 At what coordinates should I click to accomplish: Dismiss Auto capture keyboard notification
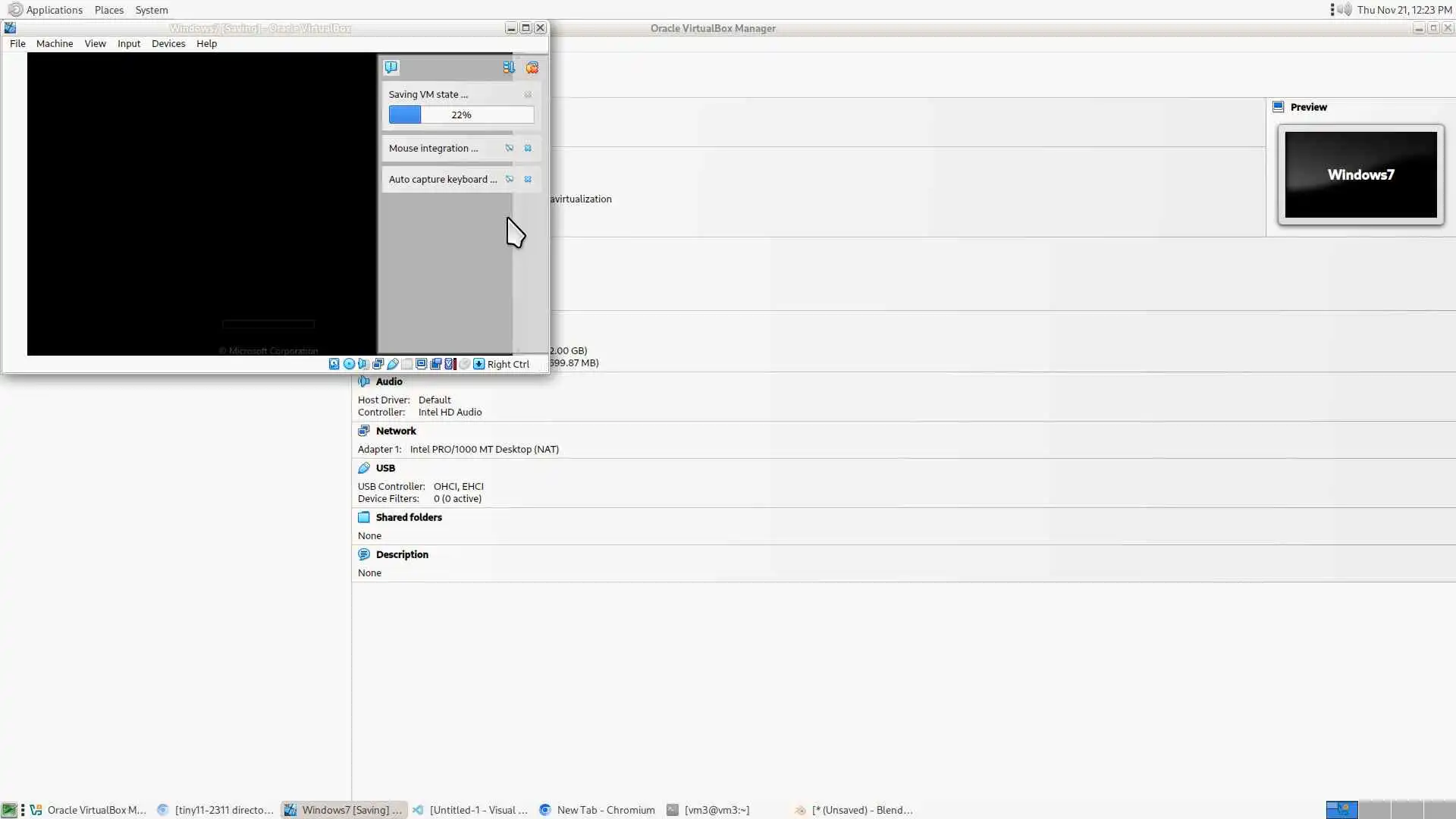[528, 179]
